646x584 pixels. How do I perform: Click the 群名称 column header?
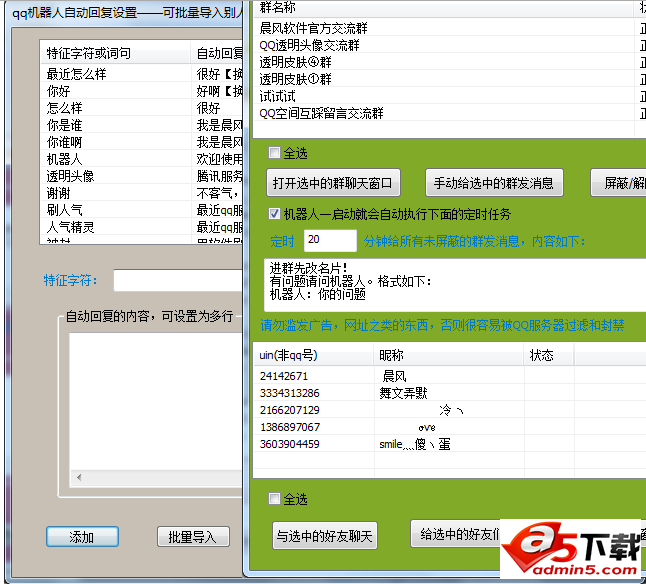(x=442, y=8)
